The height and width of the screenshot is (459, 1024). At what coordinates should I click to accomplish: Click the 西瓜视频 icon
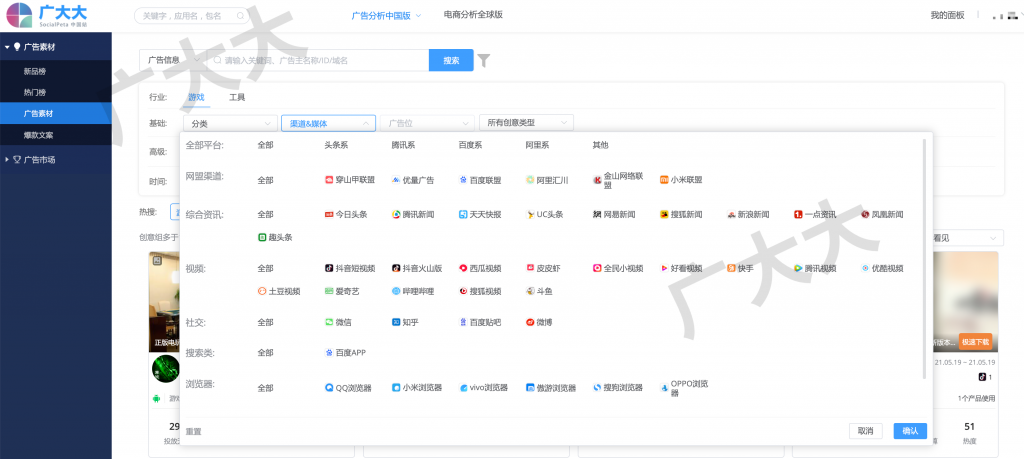463,268
